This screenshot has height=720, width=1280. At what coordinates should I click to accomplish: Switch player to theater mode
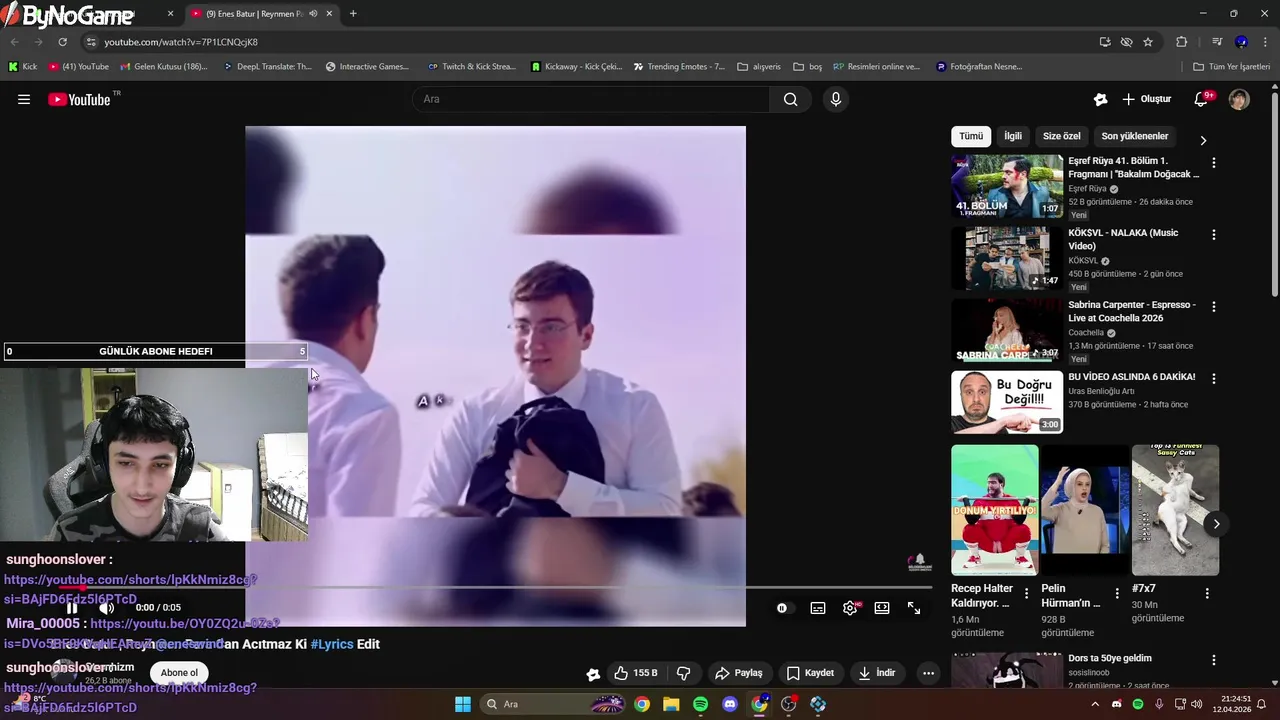(x=882, y=608)
